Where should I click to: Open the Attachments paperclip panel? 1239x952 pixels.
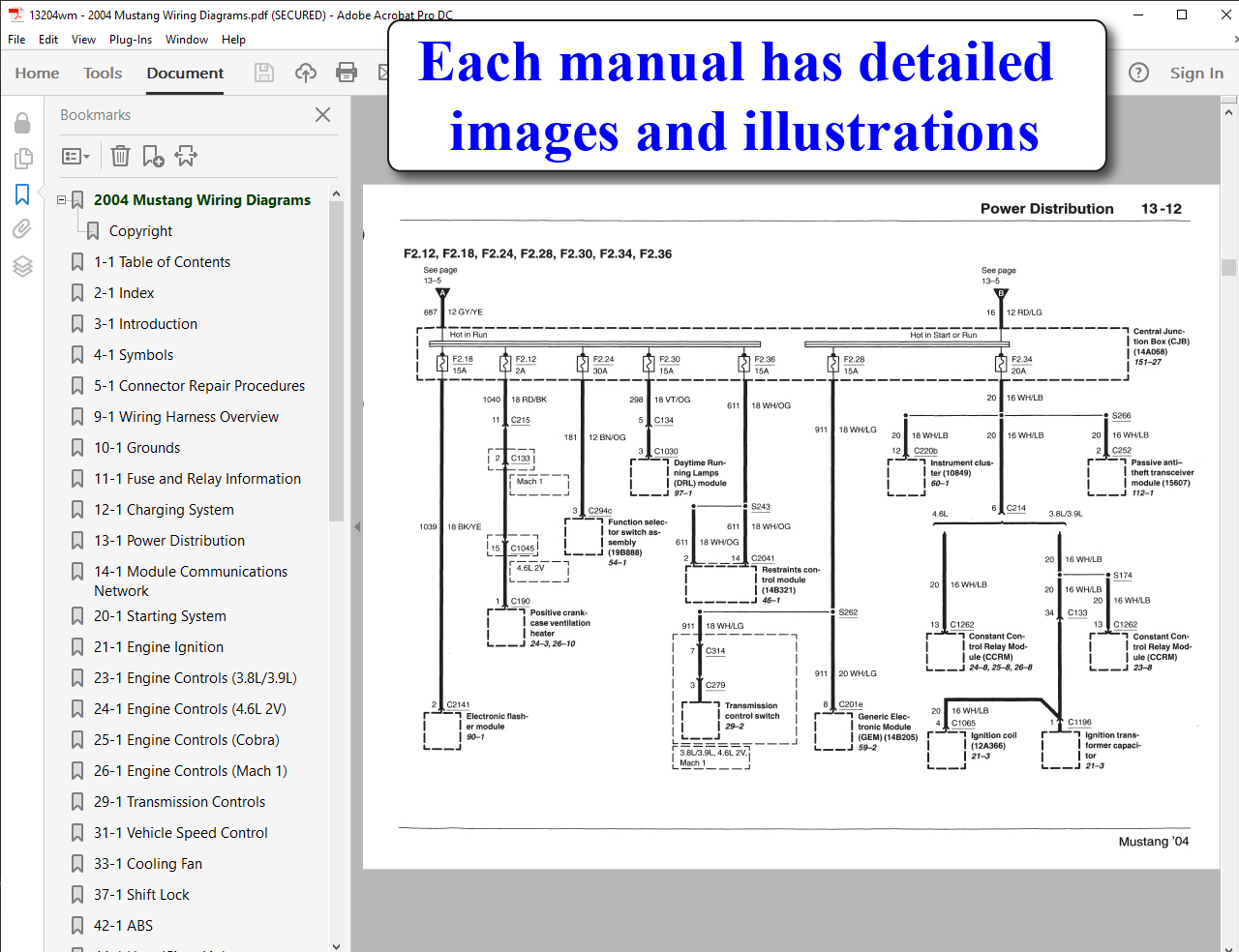click(x=22, y=228)
